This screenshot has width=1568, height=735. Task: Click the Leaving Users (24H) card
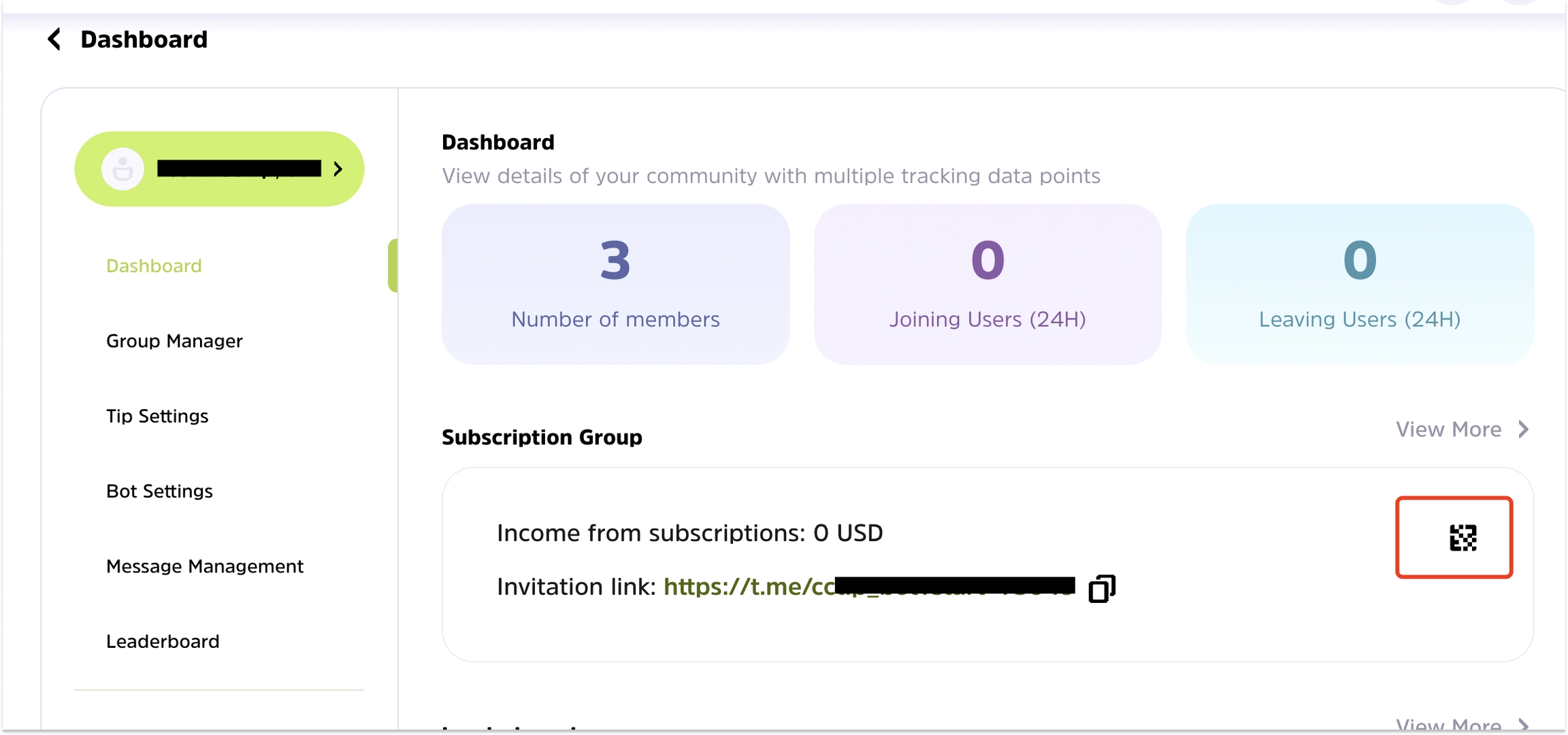click(1360, 284)
